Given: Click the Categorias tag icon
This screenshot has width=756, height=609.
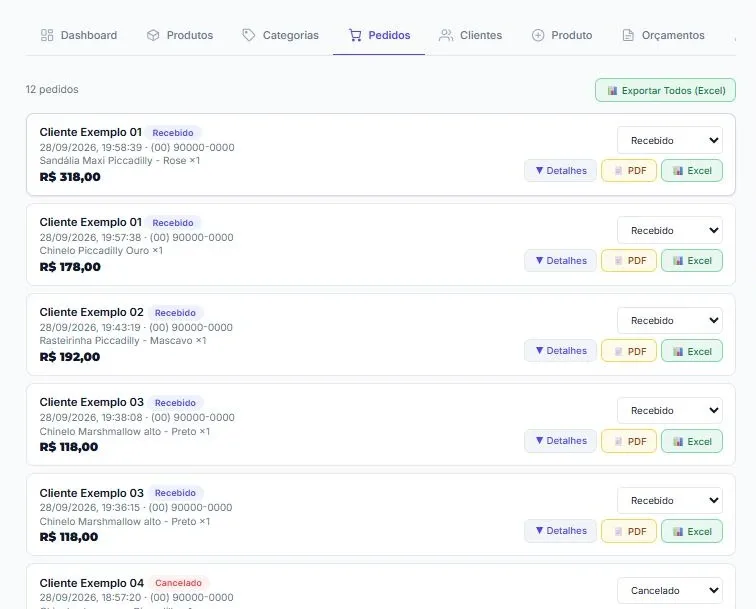Looking at the screenshot, I should [248, 35].
